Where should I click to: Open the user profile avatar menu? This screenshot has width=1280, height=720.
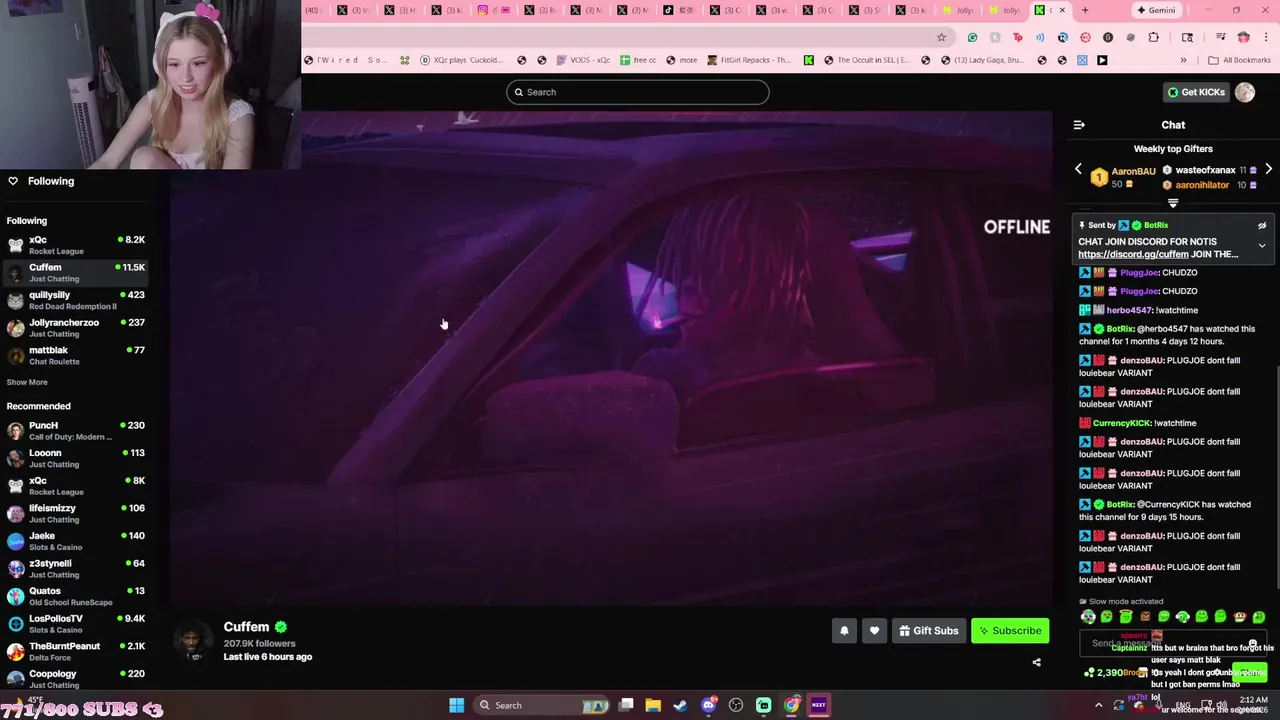(1245, 92)
